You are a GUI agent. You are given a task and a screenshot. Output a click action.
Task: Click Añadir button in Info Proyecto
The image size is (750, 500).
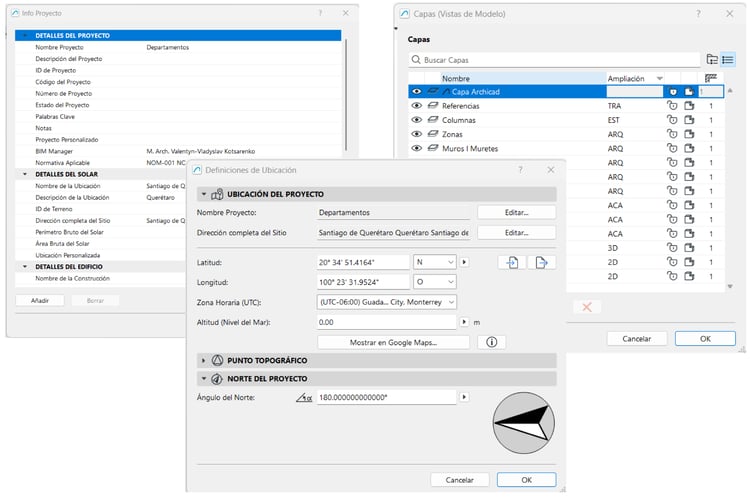40,300
